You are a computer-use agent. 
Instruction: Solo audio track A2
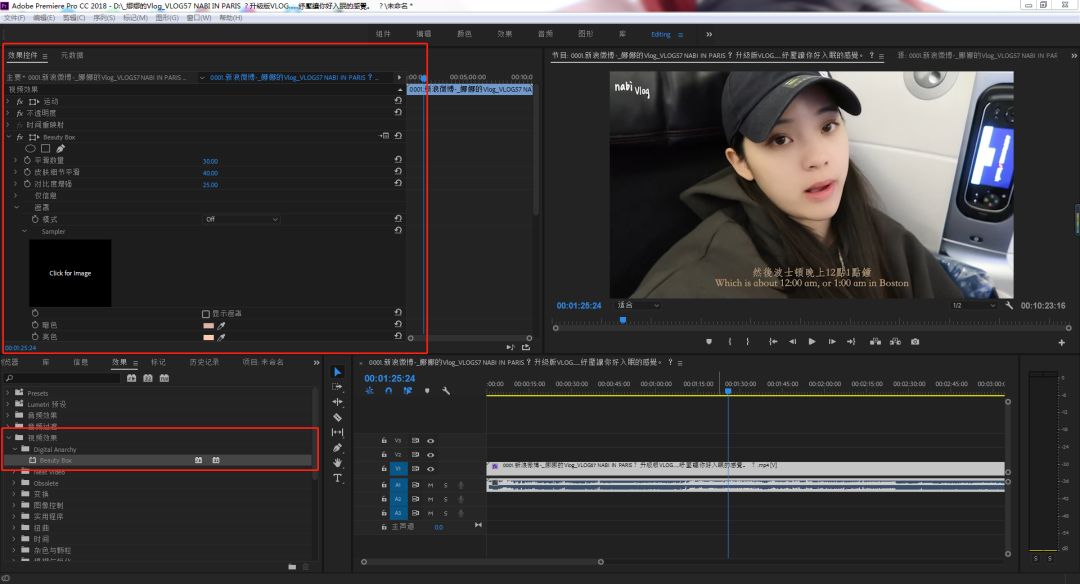(446, 499)
